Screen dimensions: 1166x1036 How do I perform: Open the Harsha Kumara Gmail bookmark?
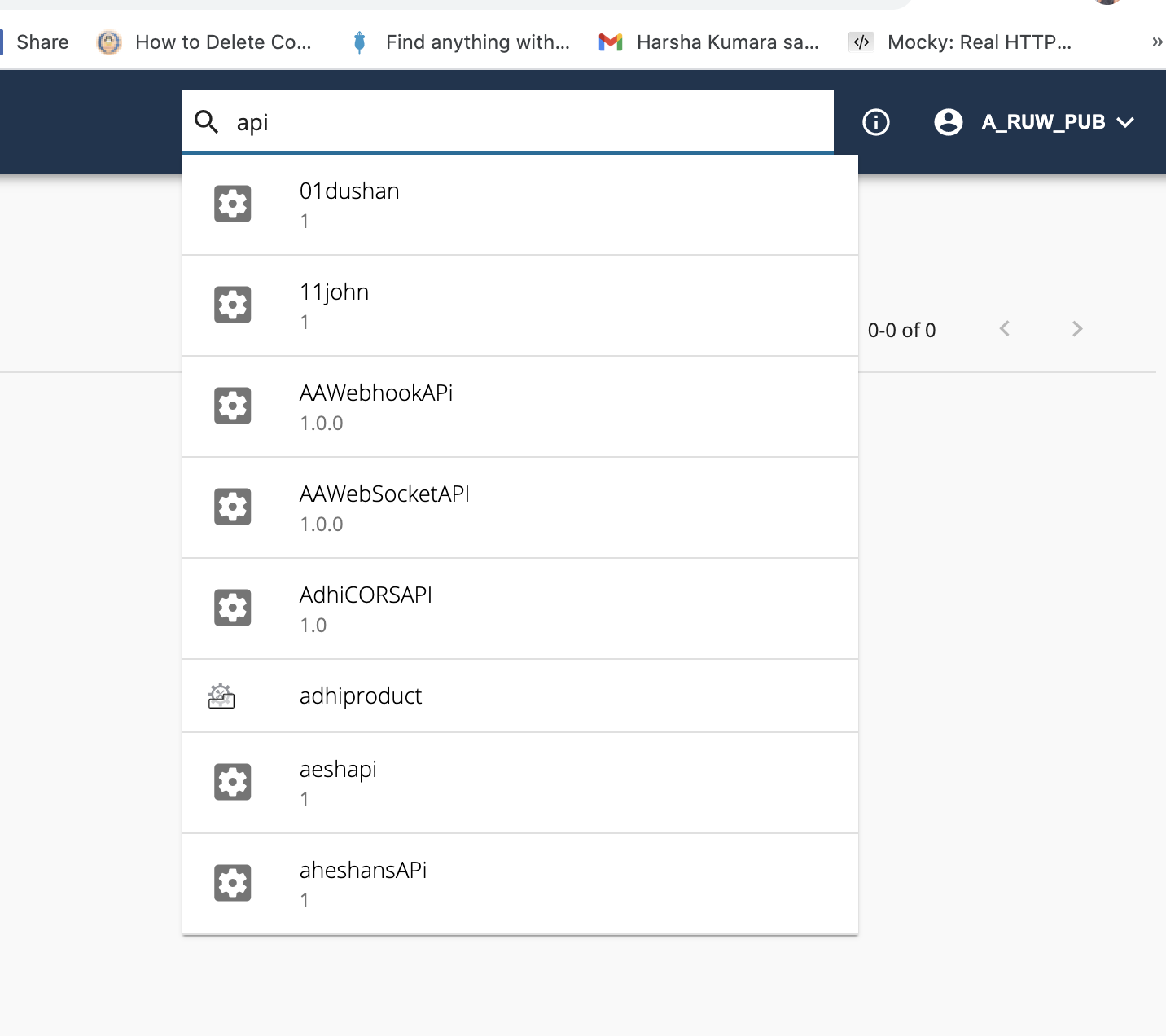[x=710, y=42]
